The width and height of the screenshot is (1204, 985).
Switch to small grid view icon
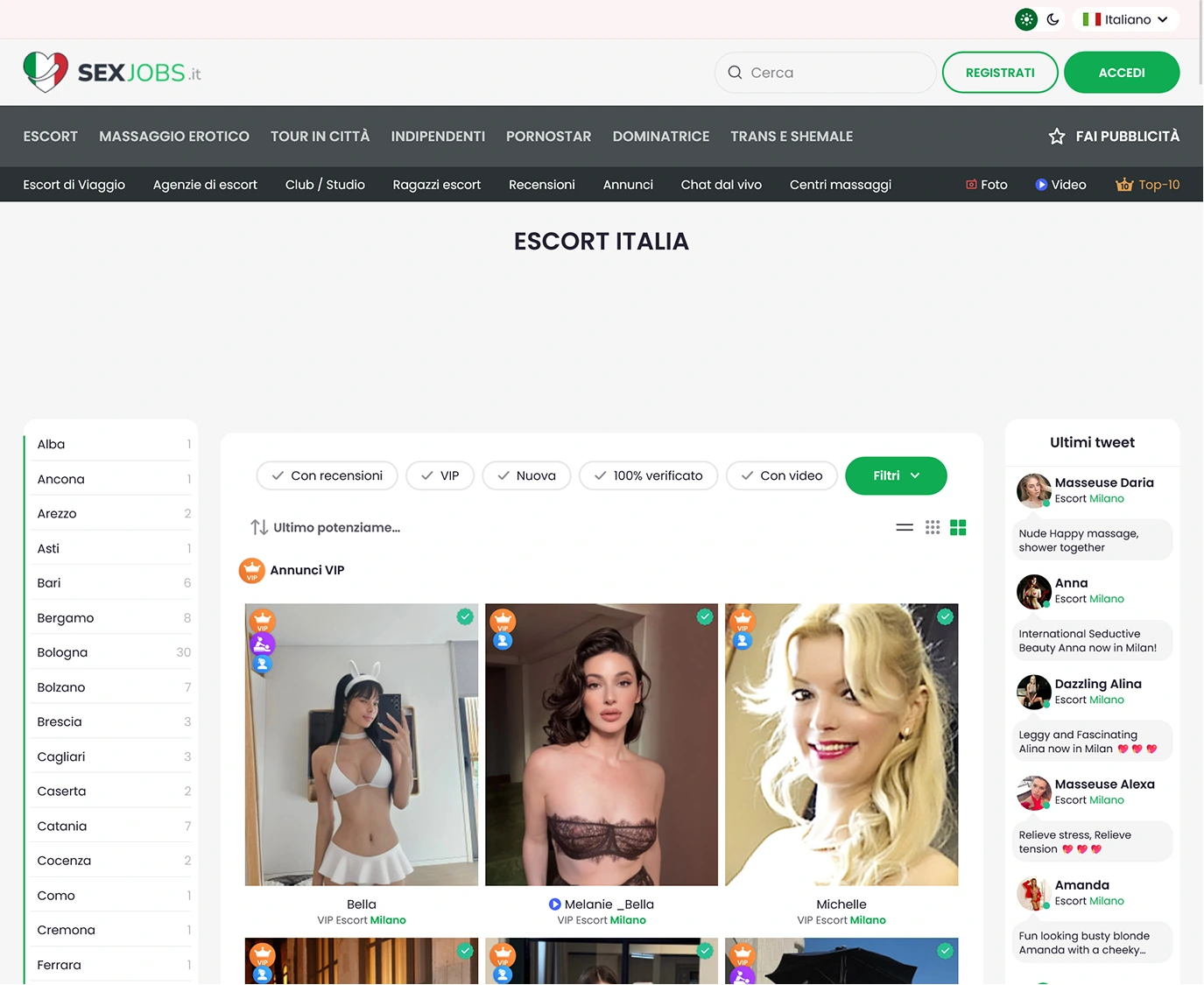coord(933,527)
